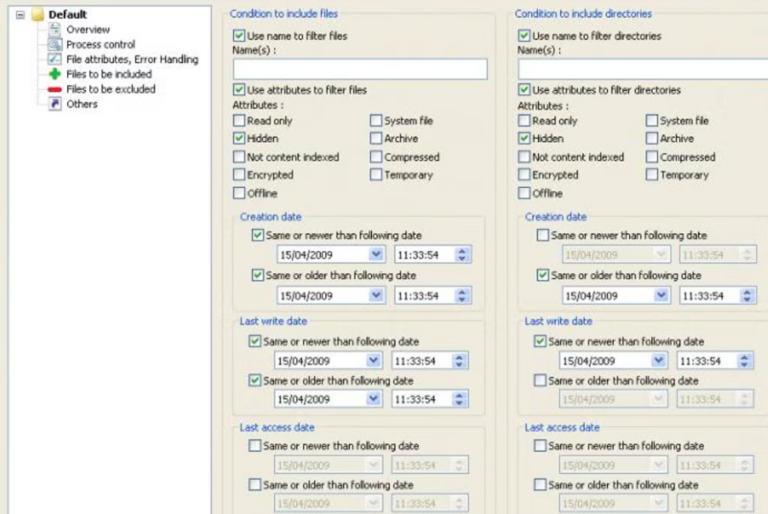Check files Last access date Same or older

click(255, 485)
